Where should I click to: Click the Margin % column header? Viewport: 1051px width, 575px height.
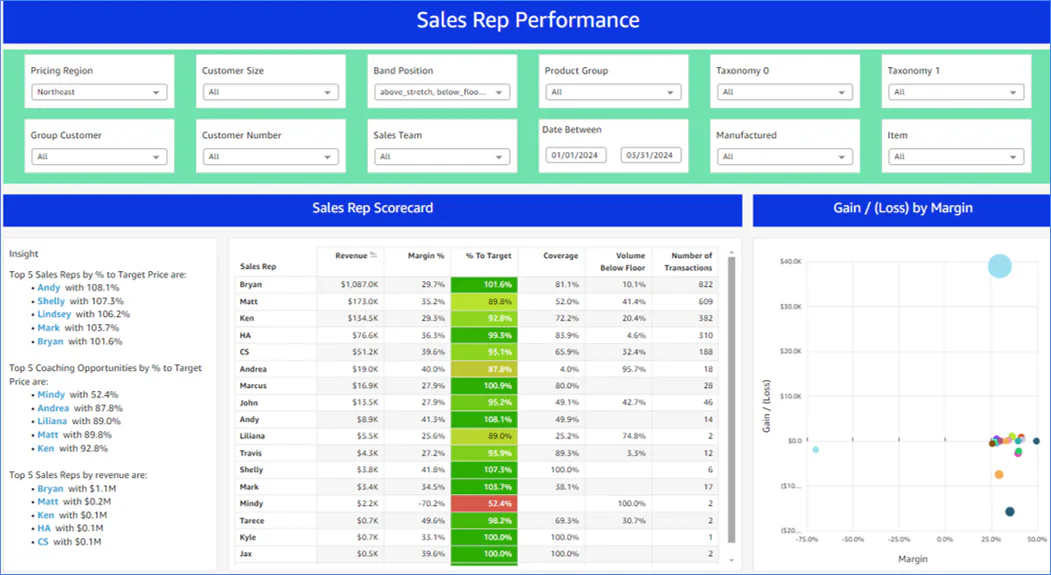coord(426,256)
